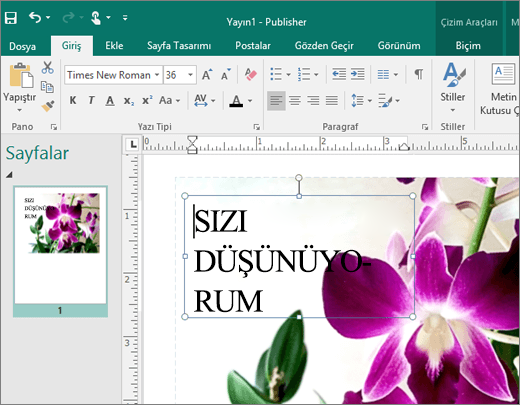The height and width of the screenshot is (405, 520).
Task: Open the Sayfa Tasarımı tab
Action: pyautogui.click(x=179, y=46)
